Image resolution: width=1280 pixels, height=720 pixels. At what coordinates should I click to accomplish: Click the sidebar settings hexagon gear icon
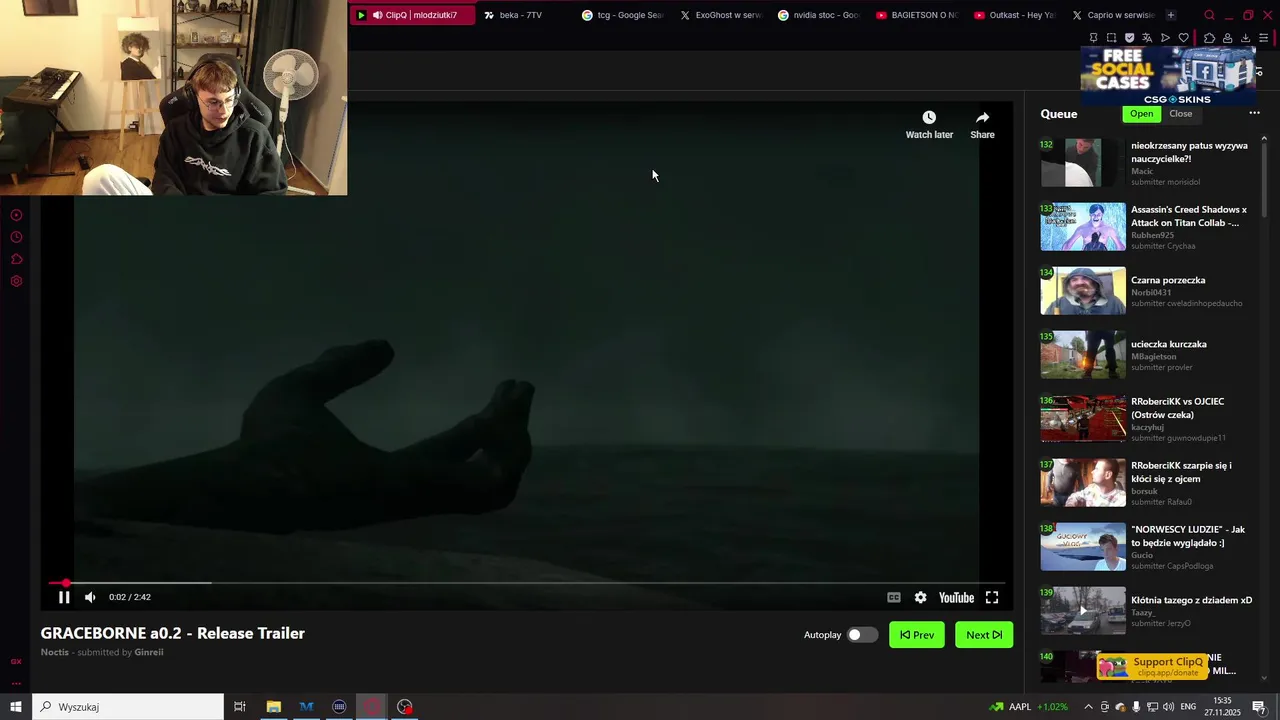click(x=16, y=281)
